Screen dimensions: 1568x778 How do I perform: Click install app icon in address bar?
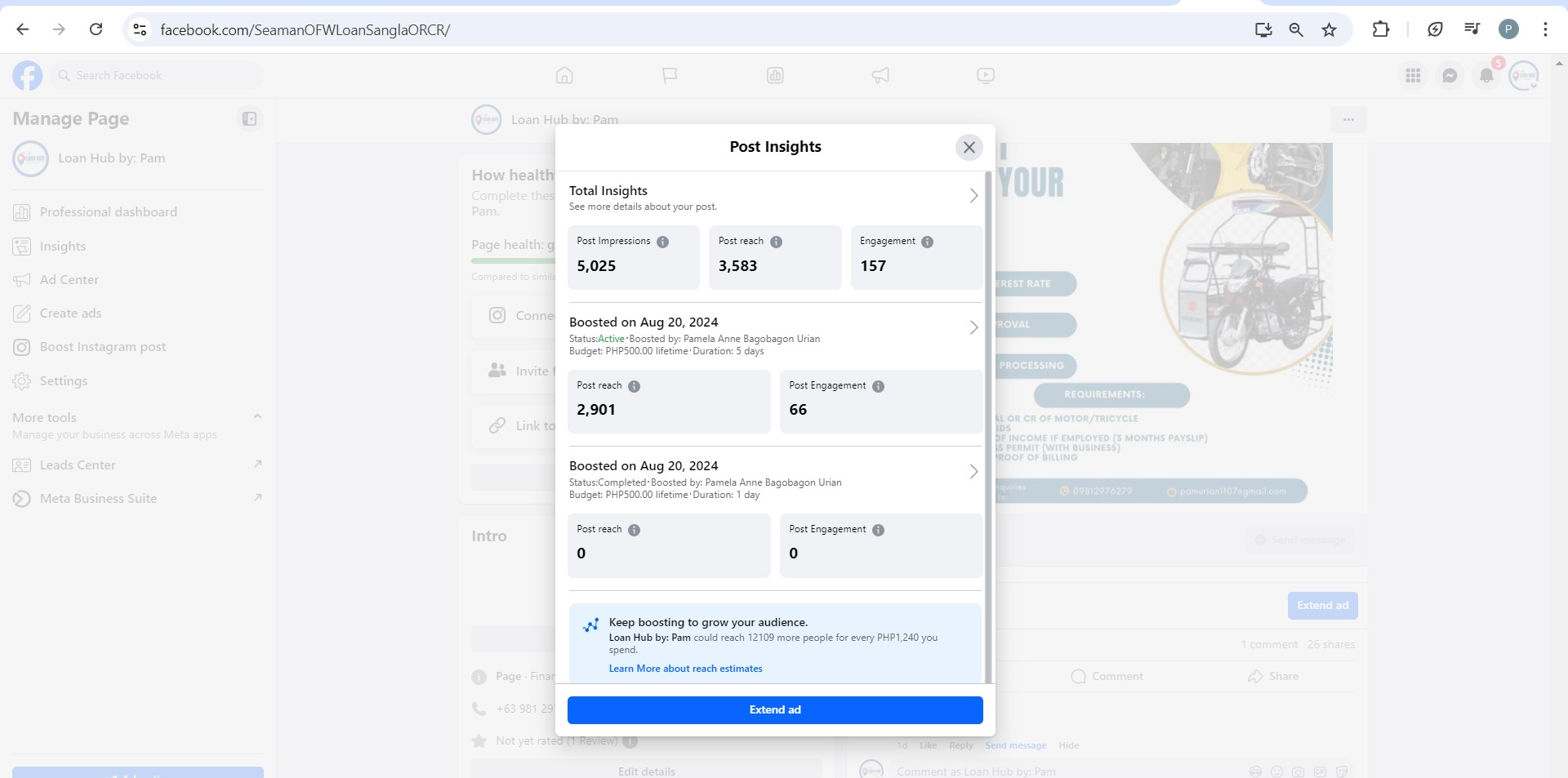click(x=1263, y=30)
